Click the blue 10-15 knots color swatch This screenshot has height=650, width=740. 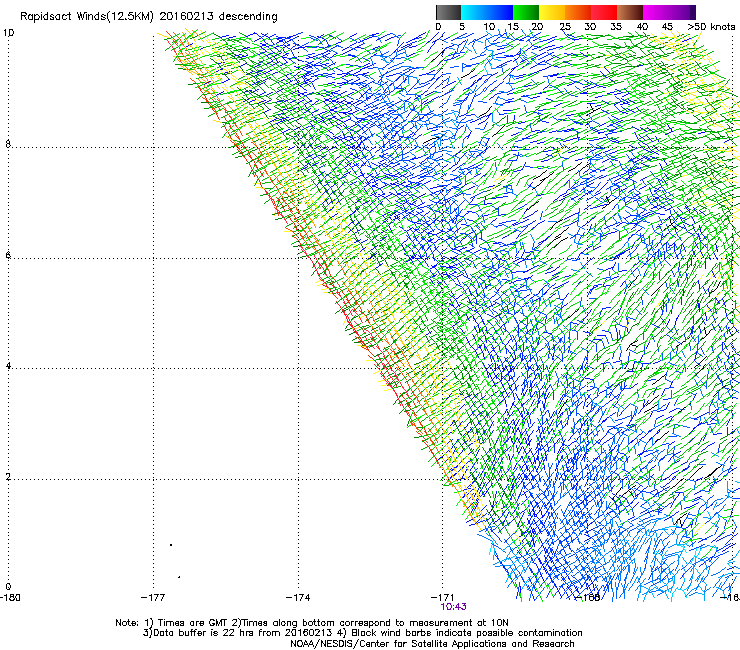pos(500,12)
